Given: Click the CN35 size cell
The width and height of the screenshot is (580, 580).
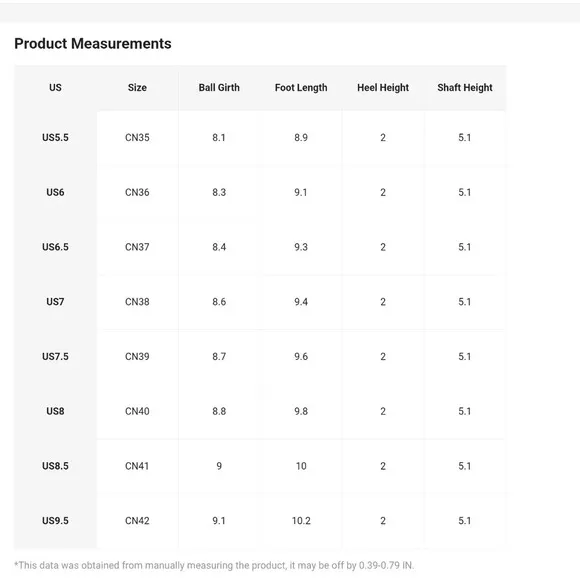Looking at the screenshot, I should 137,138.
